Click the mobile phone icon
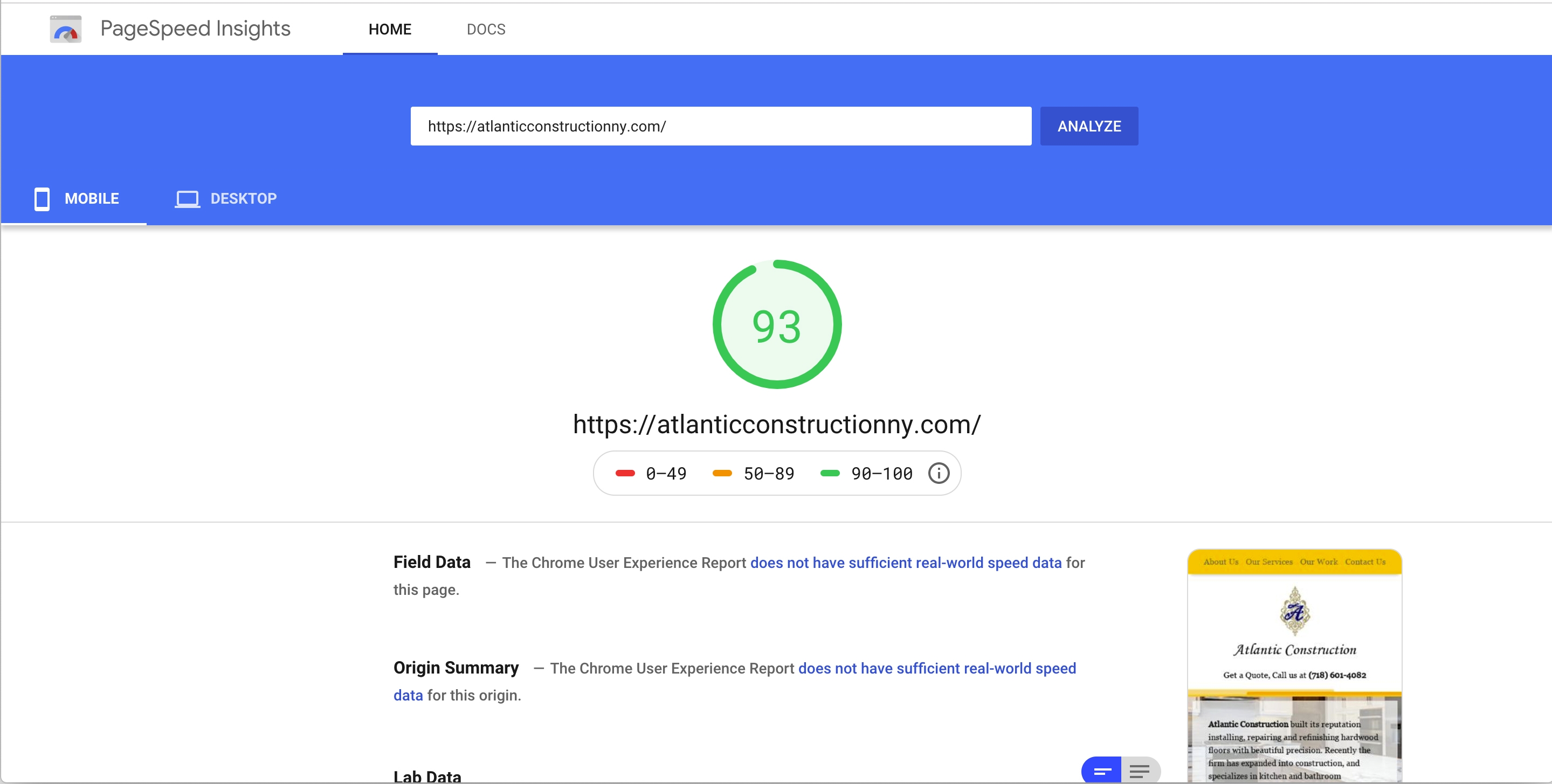The width and height of the screenshot is (1552, 784). [x=42, y=199]
